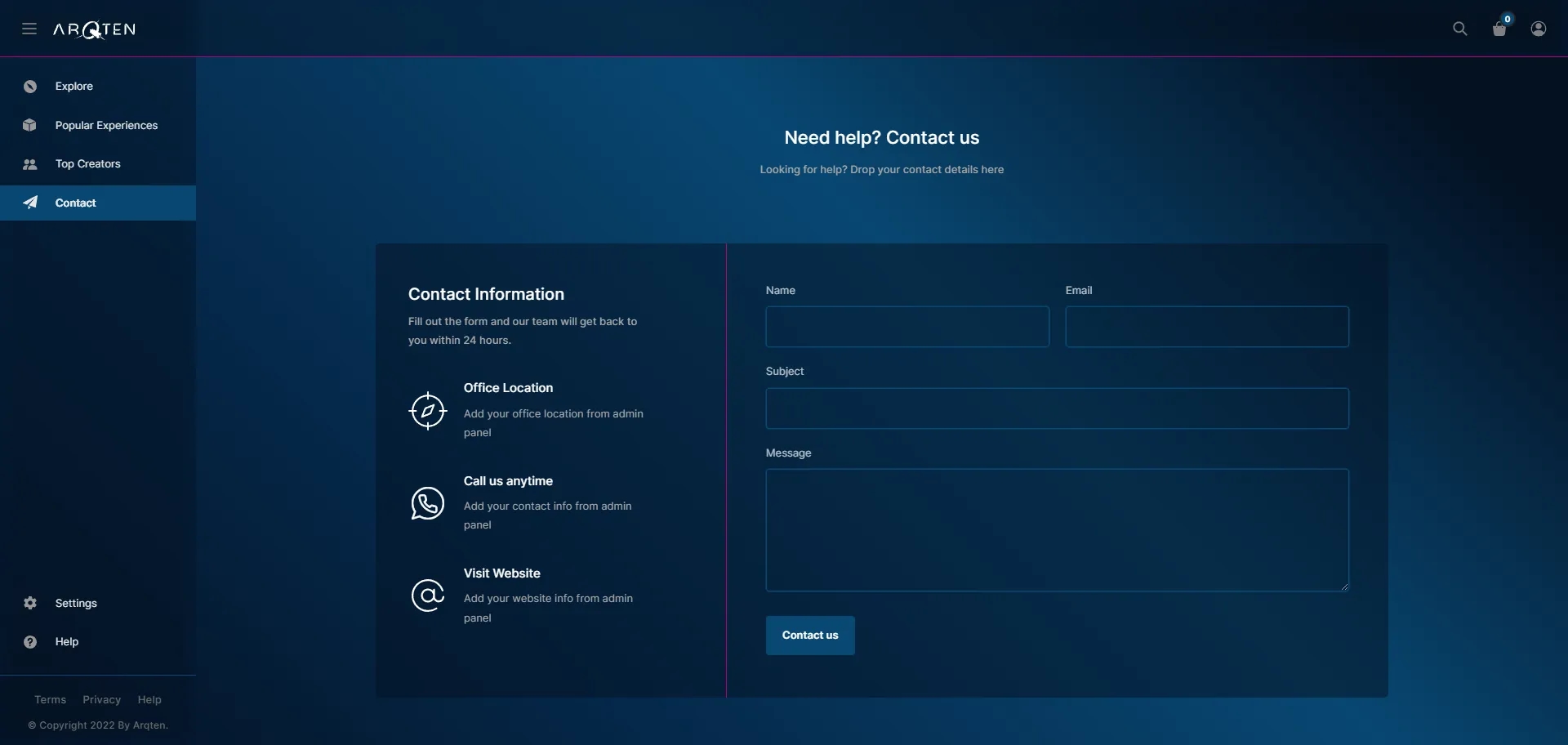Click the Visit Website at-sign icon
This screenshot has width=1568, height=745.
(428, 596)
